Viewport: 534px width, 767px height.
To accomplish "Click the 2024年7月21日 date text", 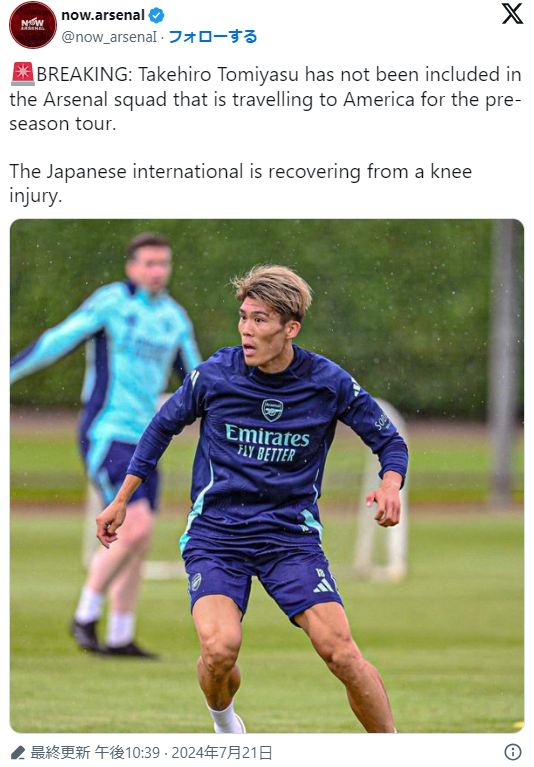I will (x=222, y=752).
